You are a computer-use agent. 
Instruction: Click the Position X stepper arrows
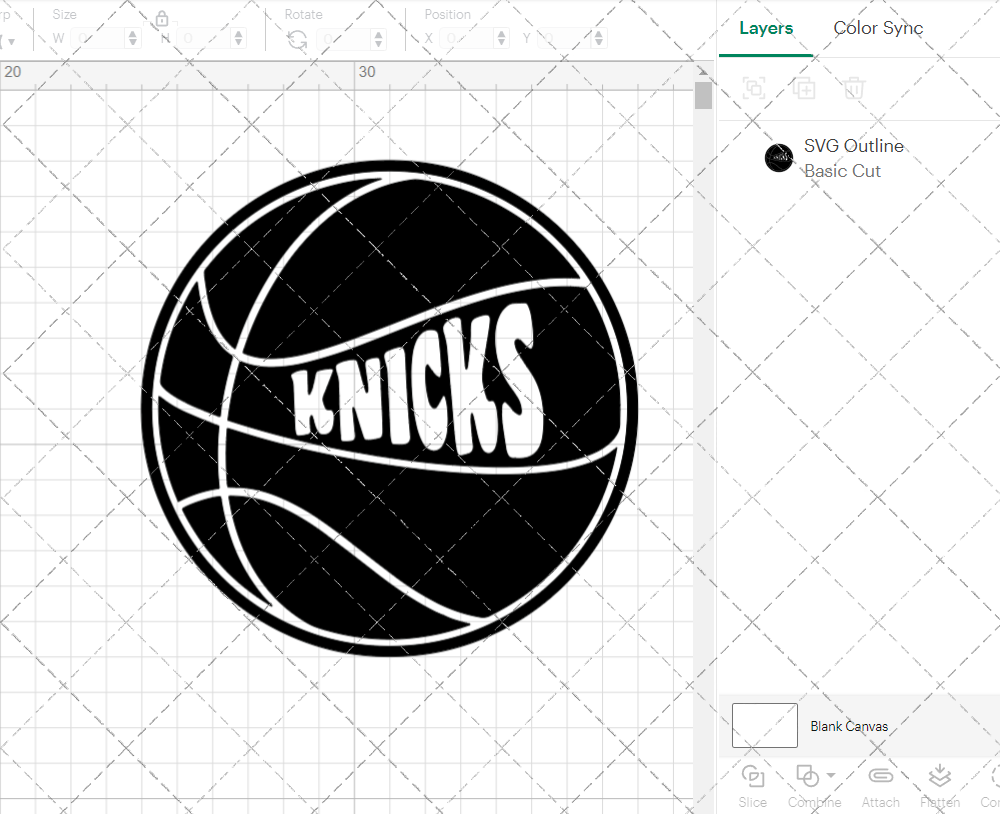click(x=501, y=39)
